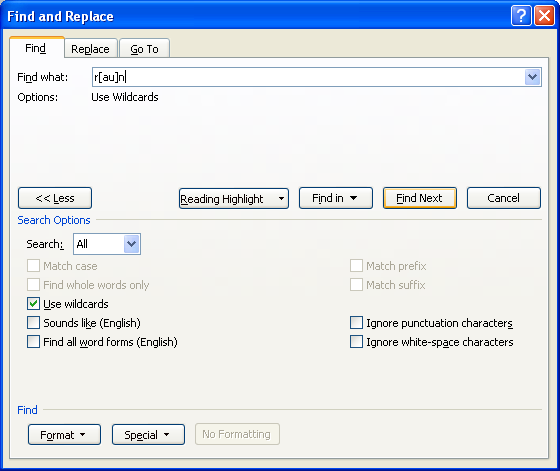Close the Find and Replace dialog
Image resolution: width=560 pixels, height=471 pixels.
pyautogui.click(x=544, y=16)
